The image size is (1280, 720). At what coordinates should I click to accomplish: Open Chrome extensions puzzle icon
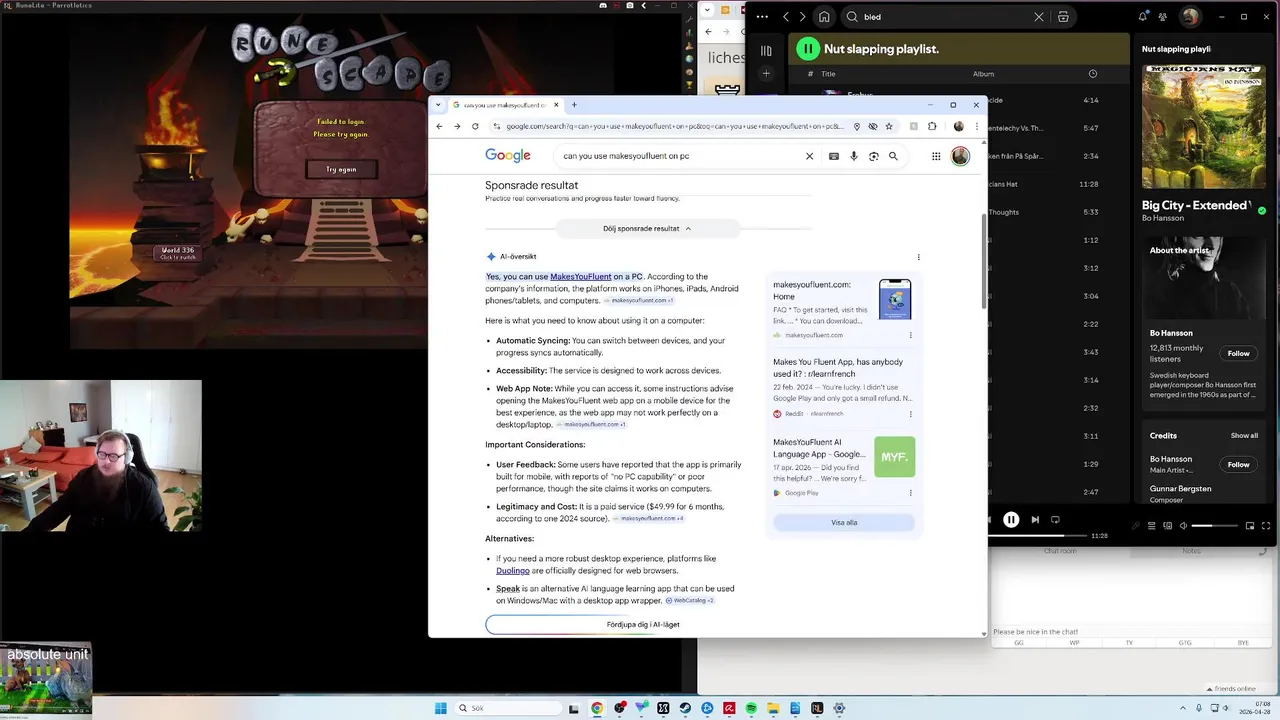(932, 126)
